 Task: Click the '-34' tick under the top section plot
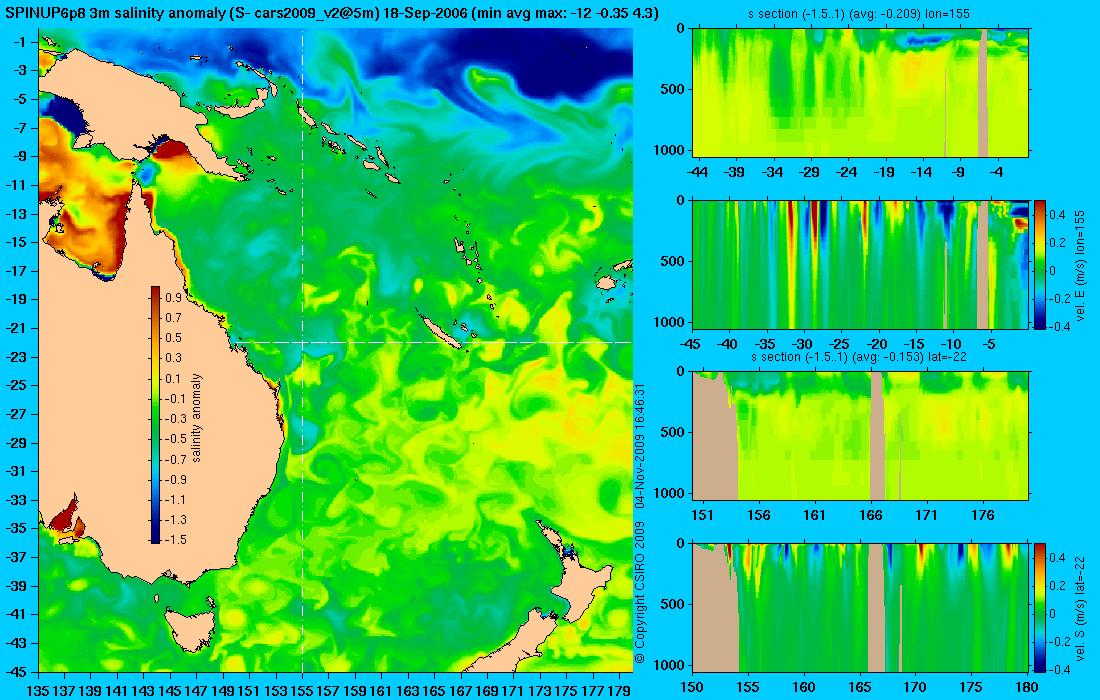click(x=772, y=172)
